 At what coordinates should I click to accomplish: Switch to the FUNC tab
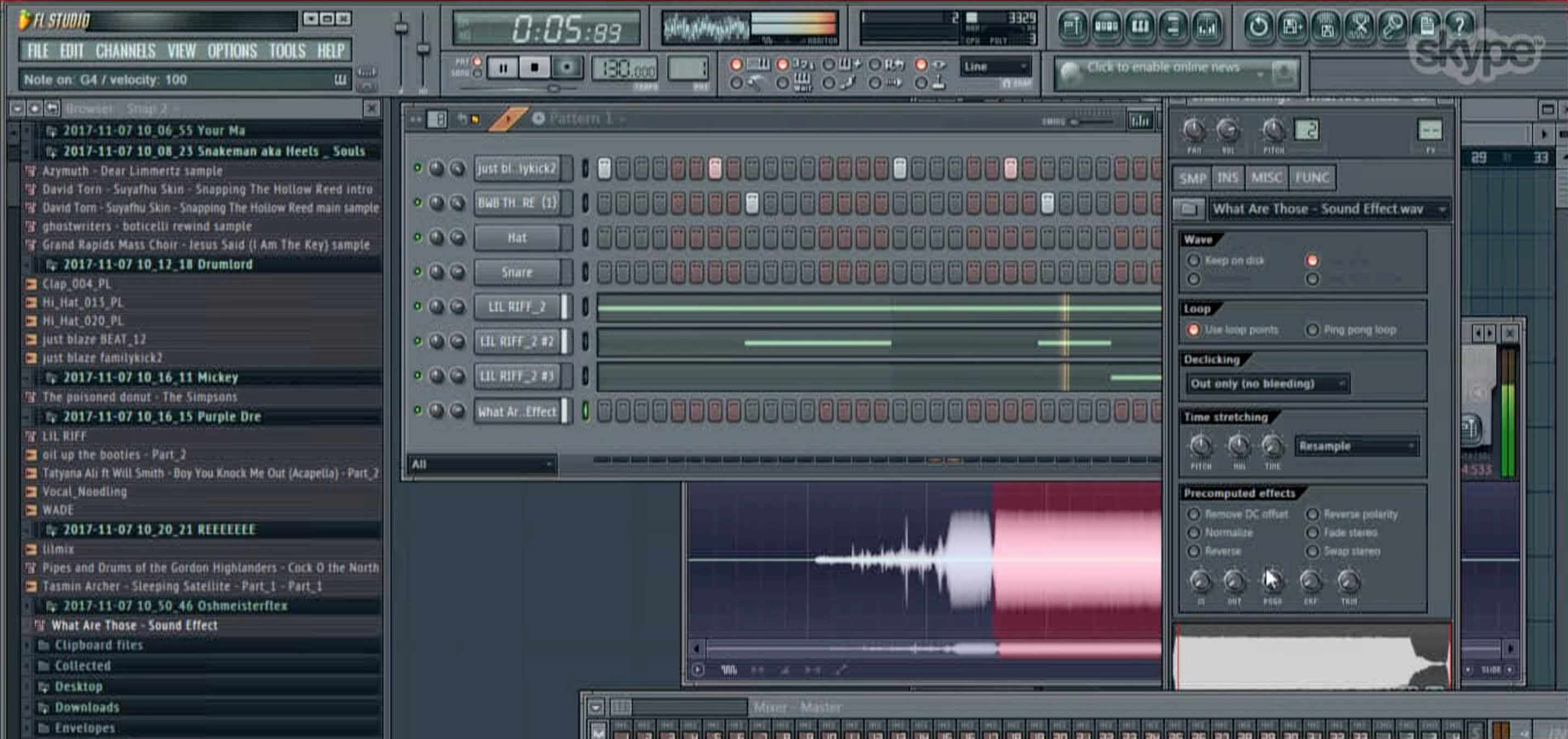[x=1311, y=178]
